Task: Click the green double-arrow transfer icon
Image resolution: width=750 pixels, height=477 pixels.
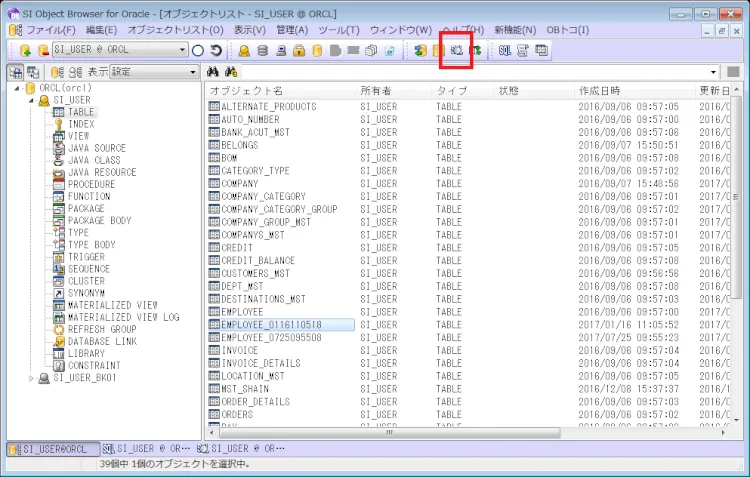Action: point(475,50)
